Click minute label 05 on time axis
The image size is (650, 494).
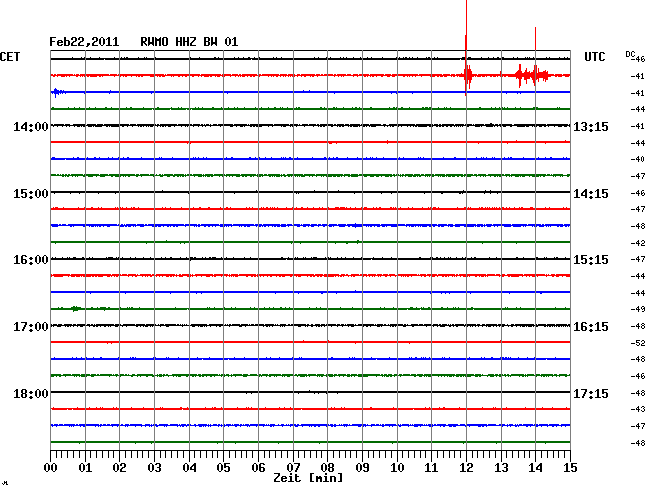coord(223,467)
